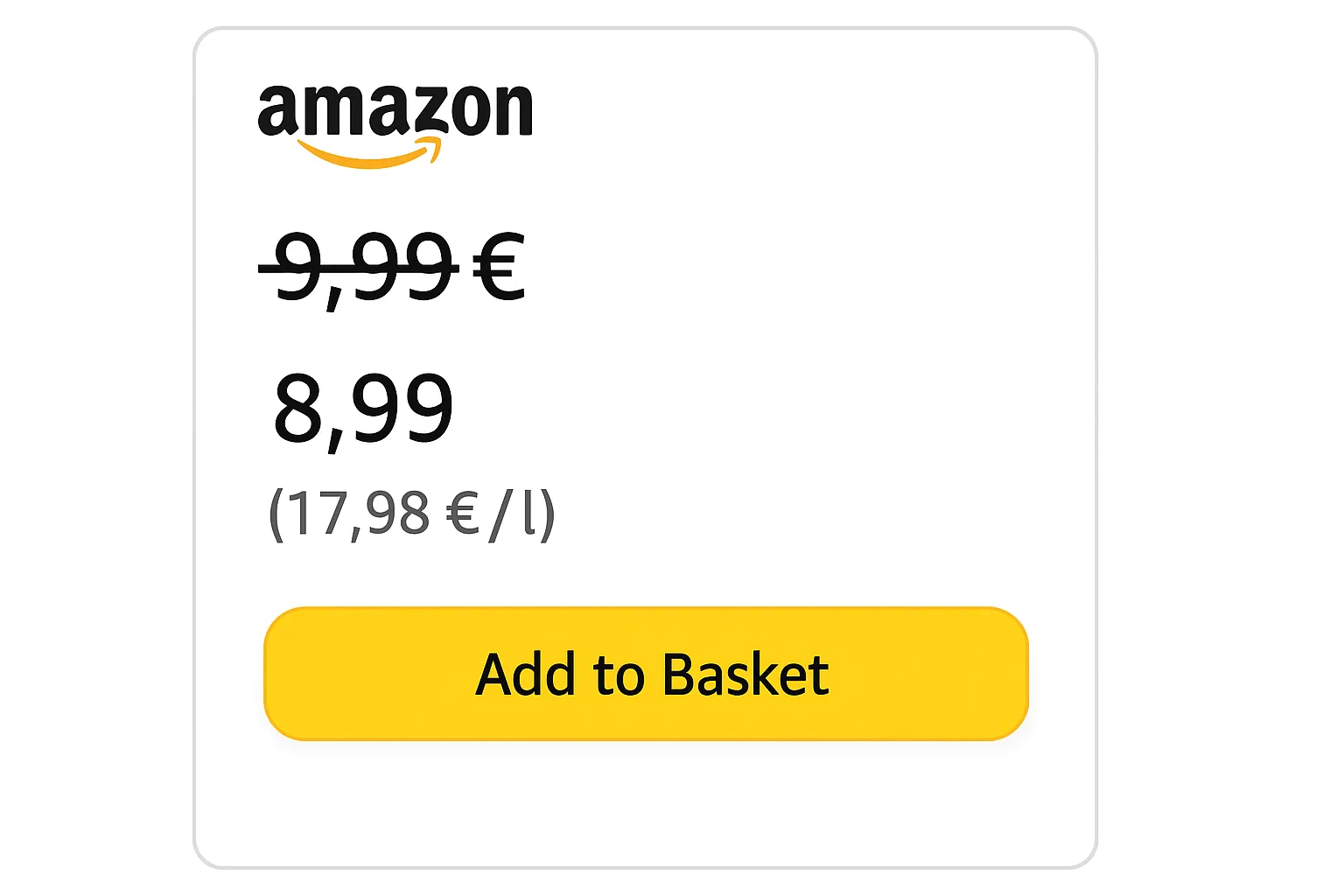Click the Amazon logo
Screen dimensions: 1344x896
pyautogui.click(x=395, y=124)
